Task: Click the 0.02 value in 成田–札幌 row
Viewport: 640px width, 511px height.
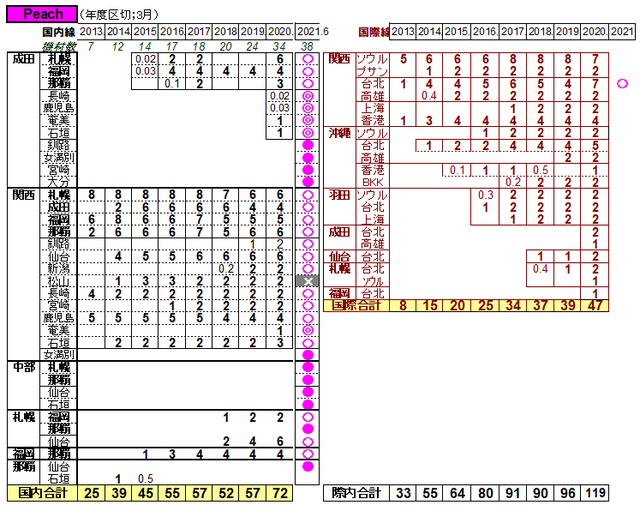Action: point(145,59)
